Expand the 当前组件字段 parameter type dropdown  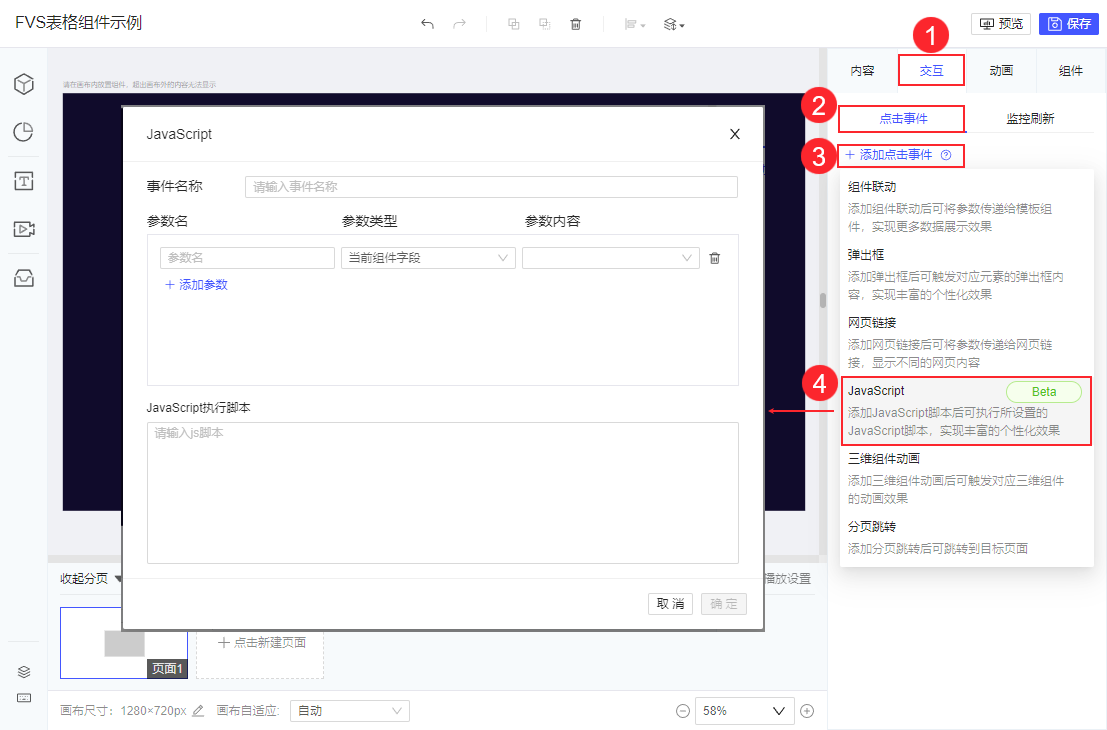(428, 258)
